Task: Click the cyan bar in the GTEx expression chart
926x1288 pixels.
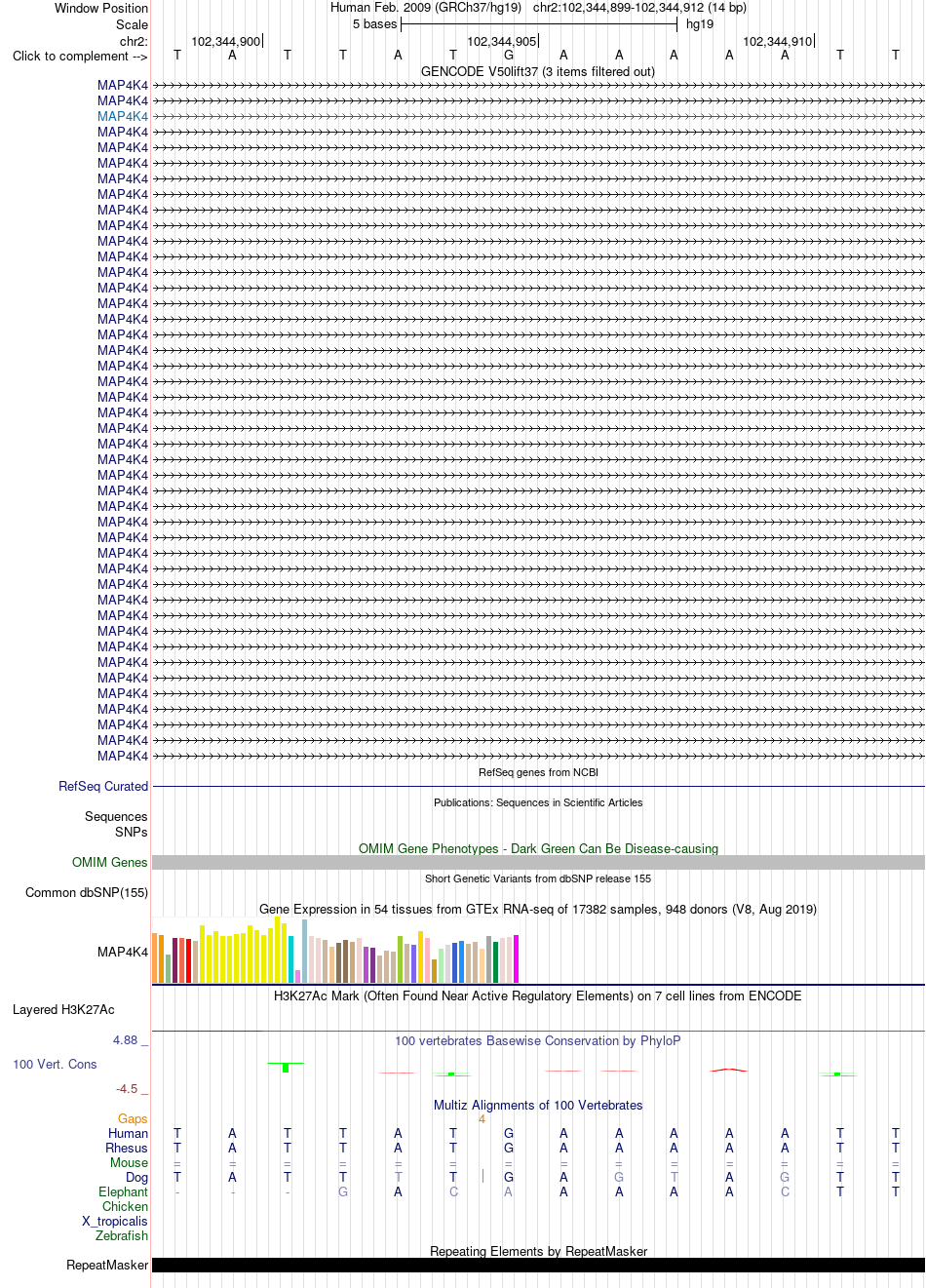Action: point(290,959)
